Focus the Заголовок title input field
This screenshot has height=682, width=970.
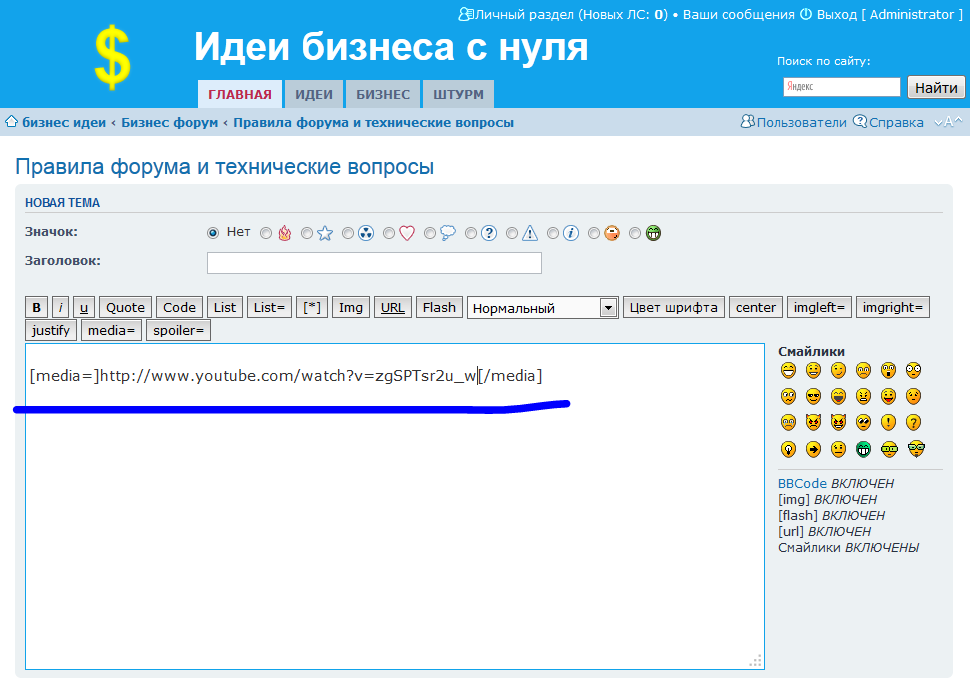pyautogui.click(x=374, y=263)
